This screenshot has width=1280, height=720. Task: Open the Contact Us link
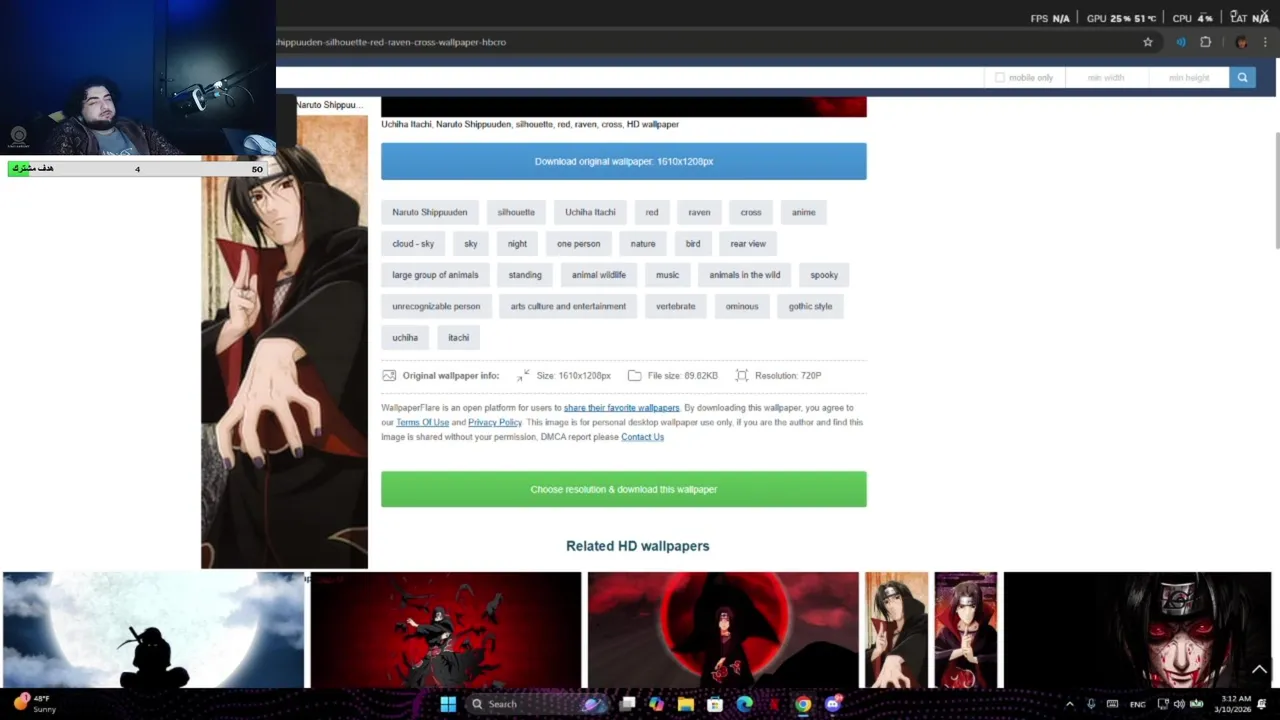click(642, 437)
